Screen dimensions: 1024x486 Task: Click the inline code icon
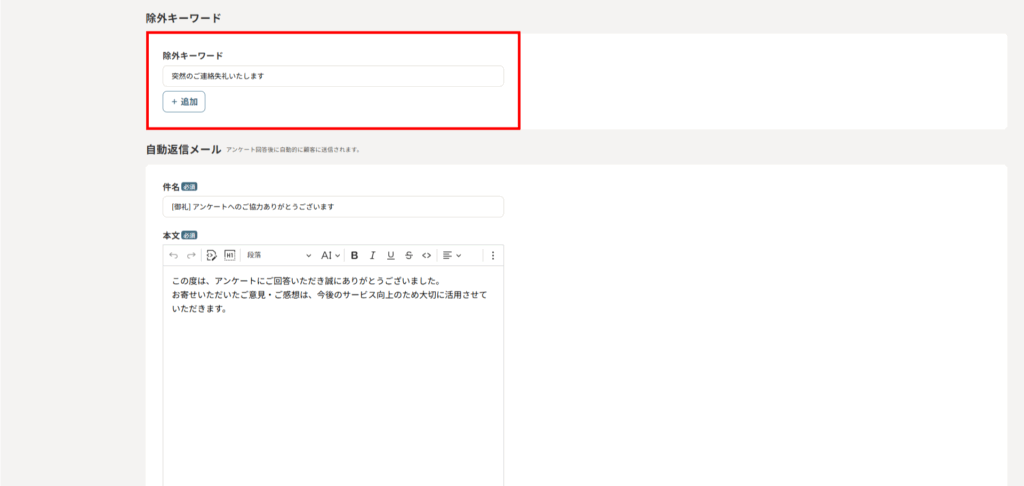[427, 255]
